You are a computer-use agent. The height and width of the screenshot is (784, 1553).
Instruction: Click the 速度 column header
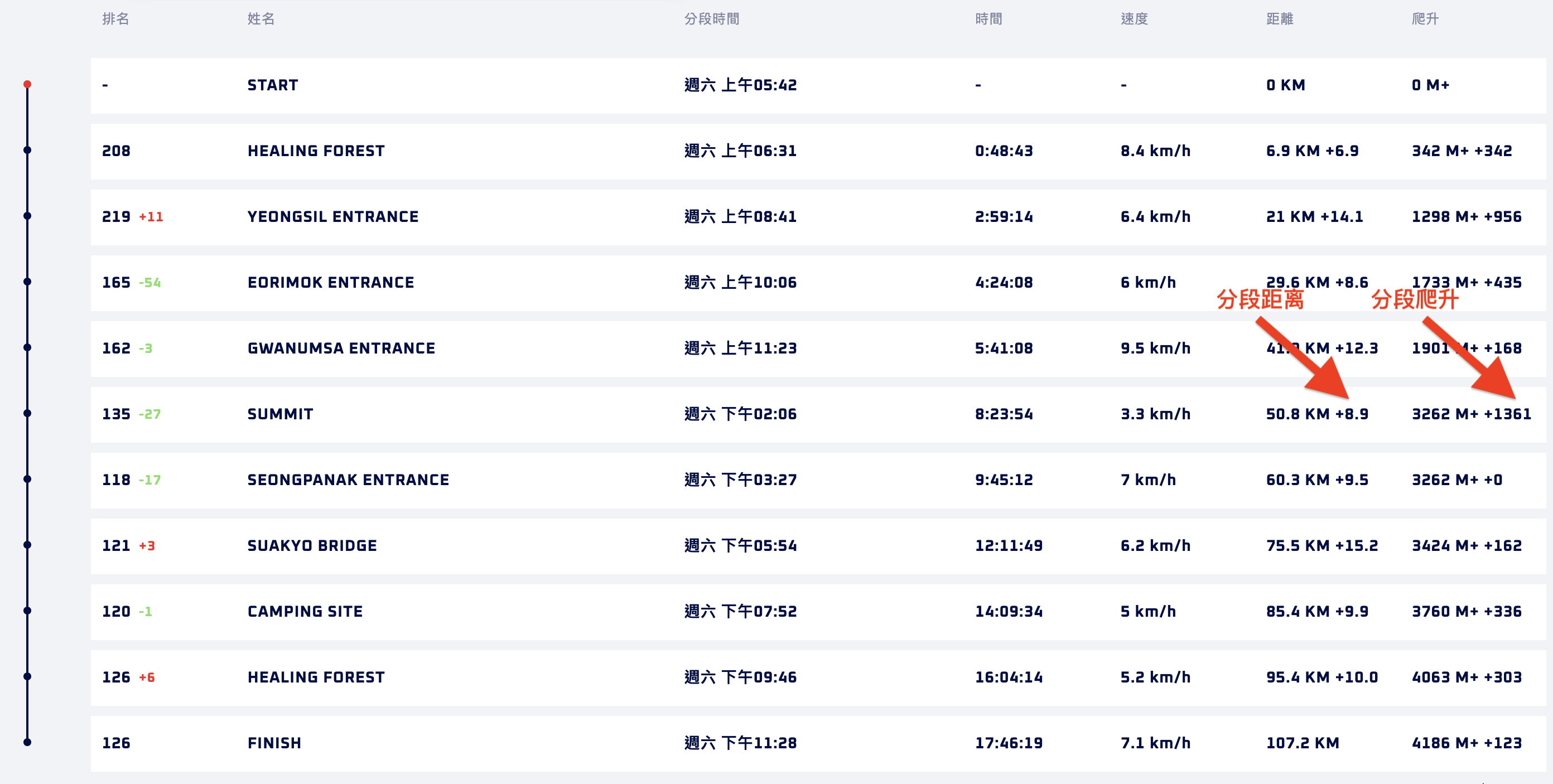tap(1134, 19)
